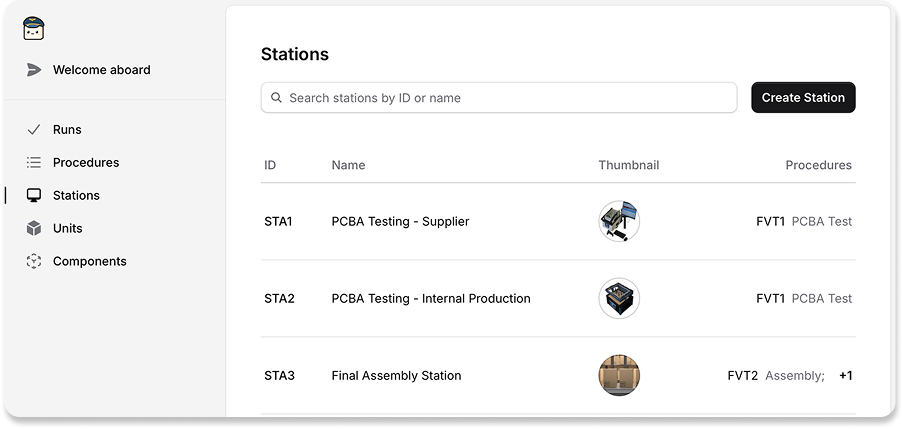
Task: Click the +1 more procedures badge
Action: pyautogui.click(x=845, y=375)
